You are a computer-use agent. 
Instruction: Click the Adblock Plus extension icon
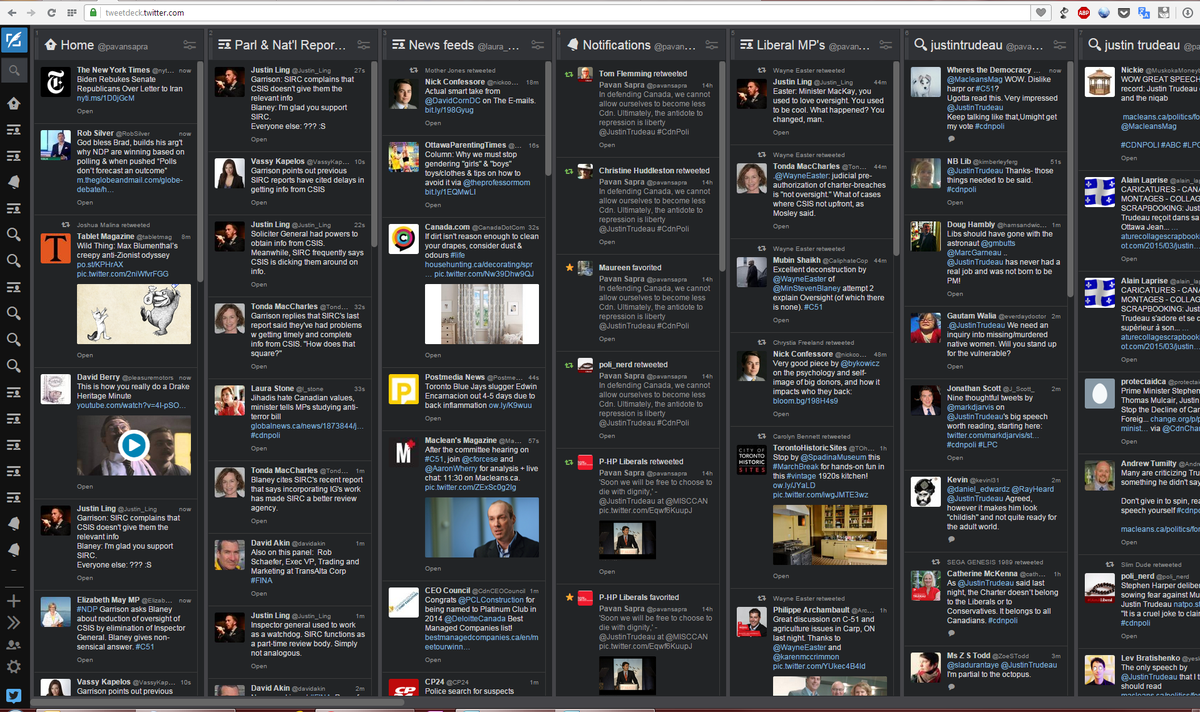[1083, 12]
